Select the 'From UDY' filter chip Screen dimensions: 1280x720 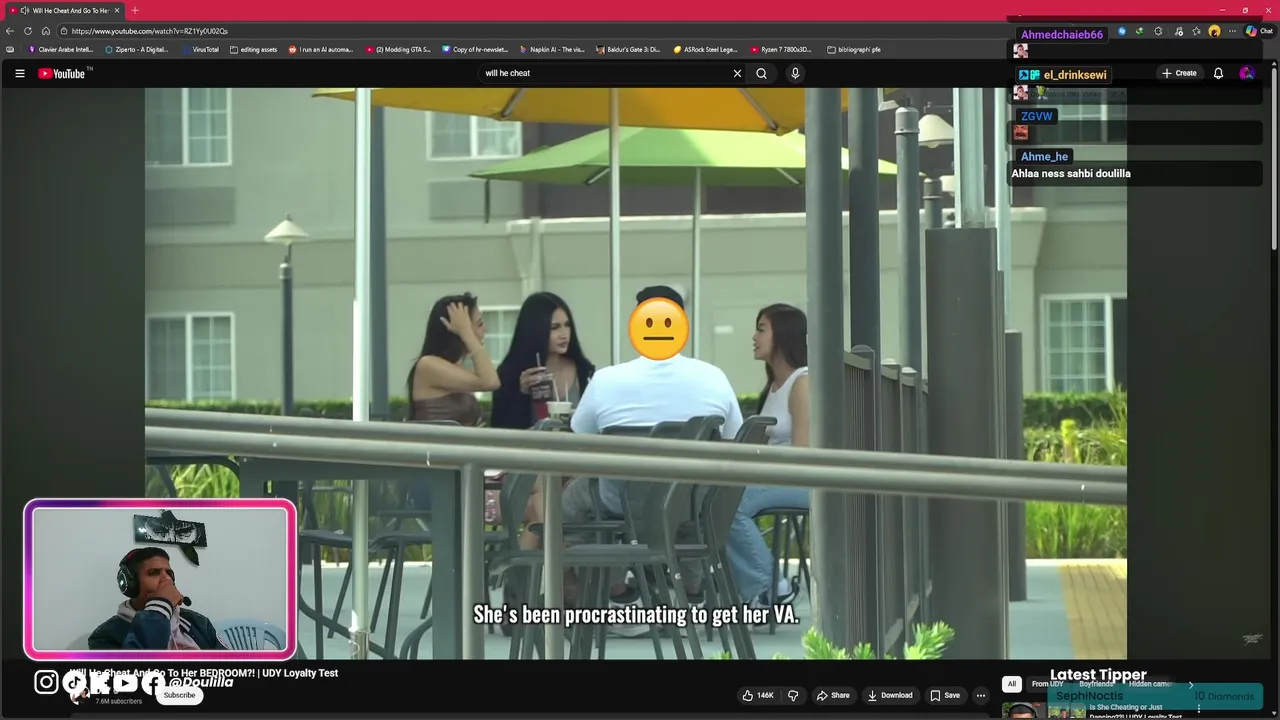tap(1047, 684)
